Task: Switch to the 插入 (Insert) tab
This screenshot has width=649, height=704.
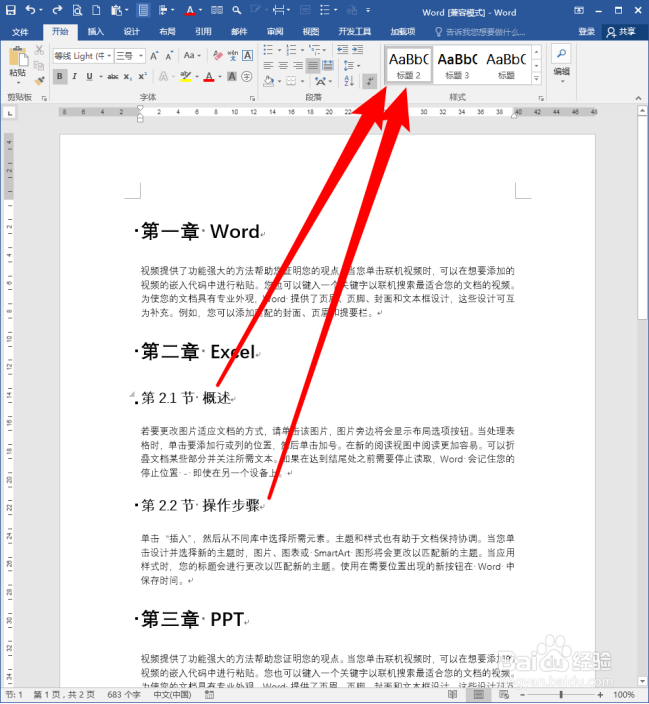Action: click(96, 31)
